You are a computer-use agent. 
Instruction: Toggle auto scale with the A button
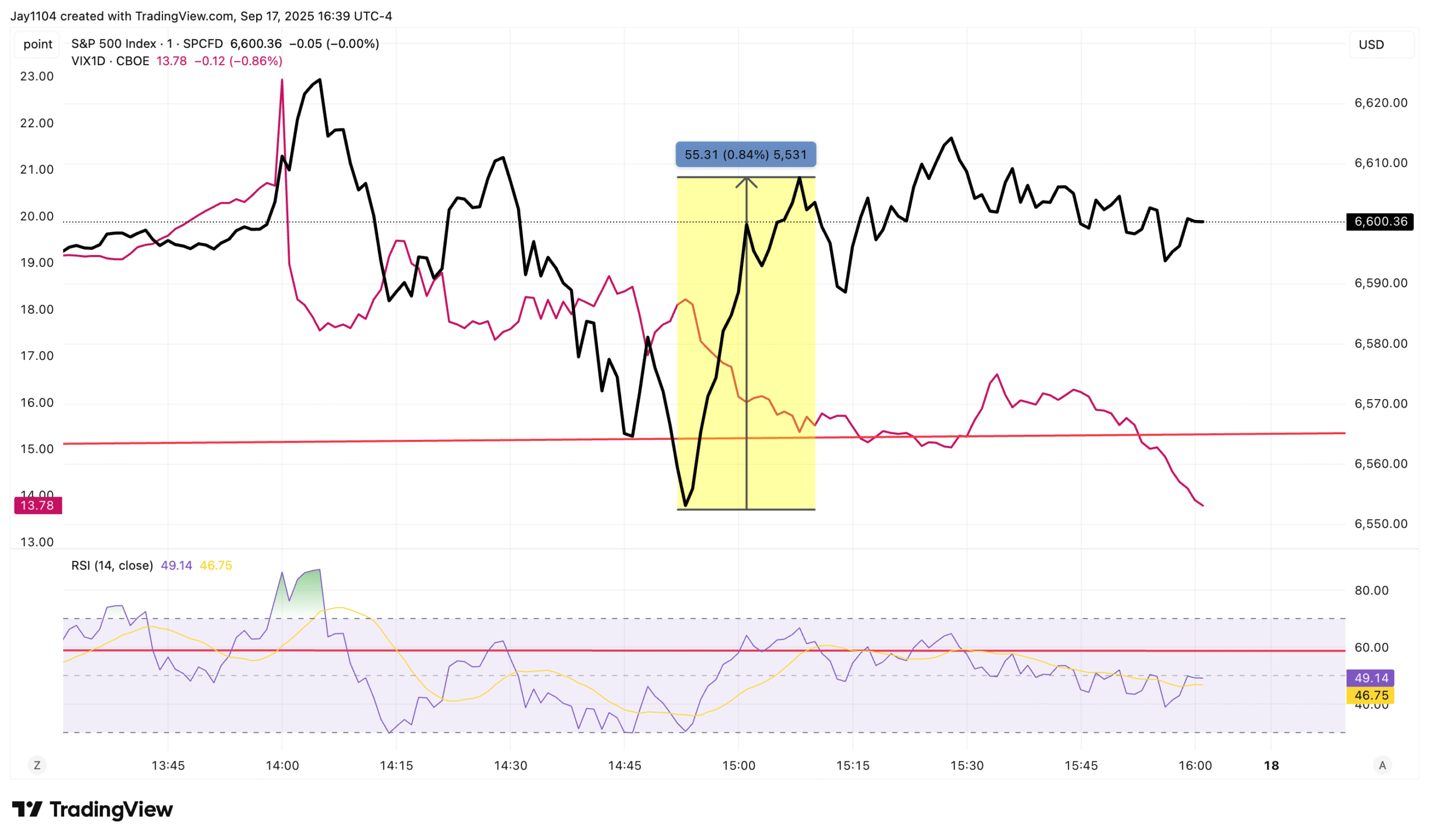[1382, 766]
